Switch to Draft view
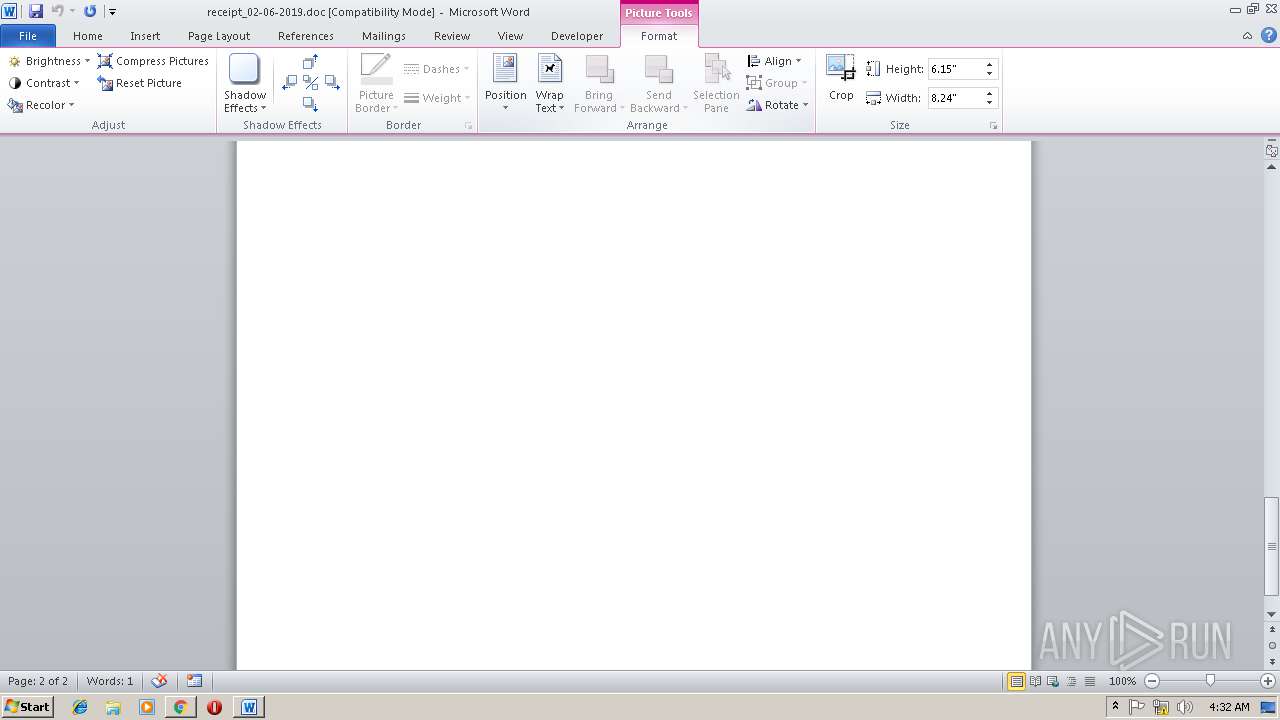The image size is (1280, 720). tap(1089, 681)
